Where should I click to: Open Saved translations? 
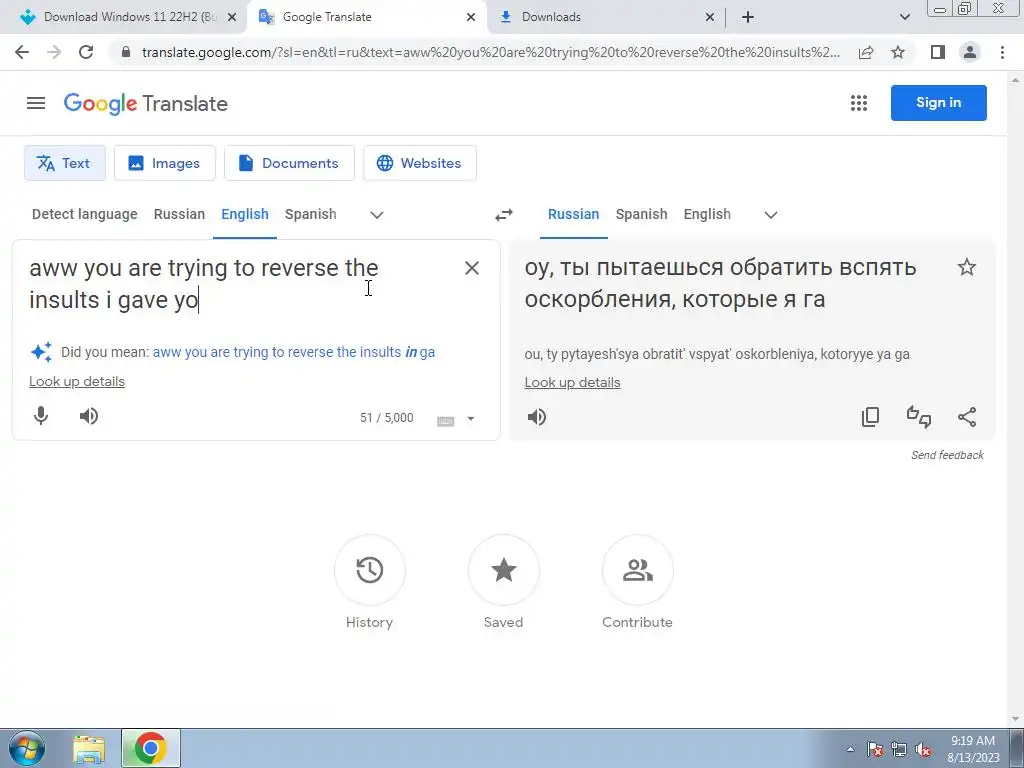click(x=504, y=570)
